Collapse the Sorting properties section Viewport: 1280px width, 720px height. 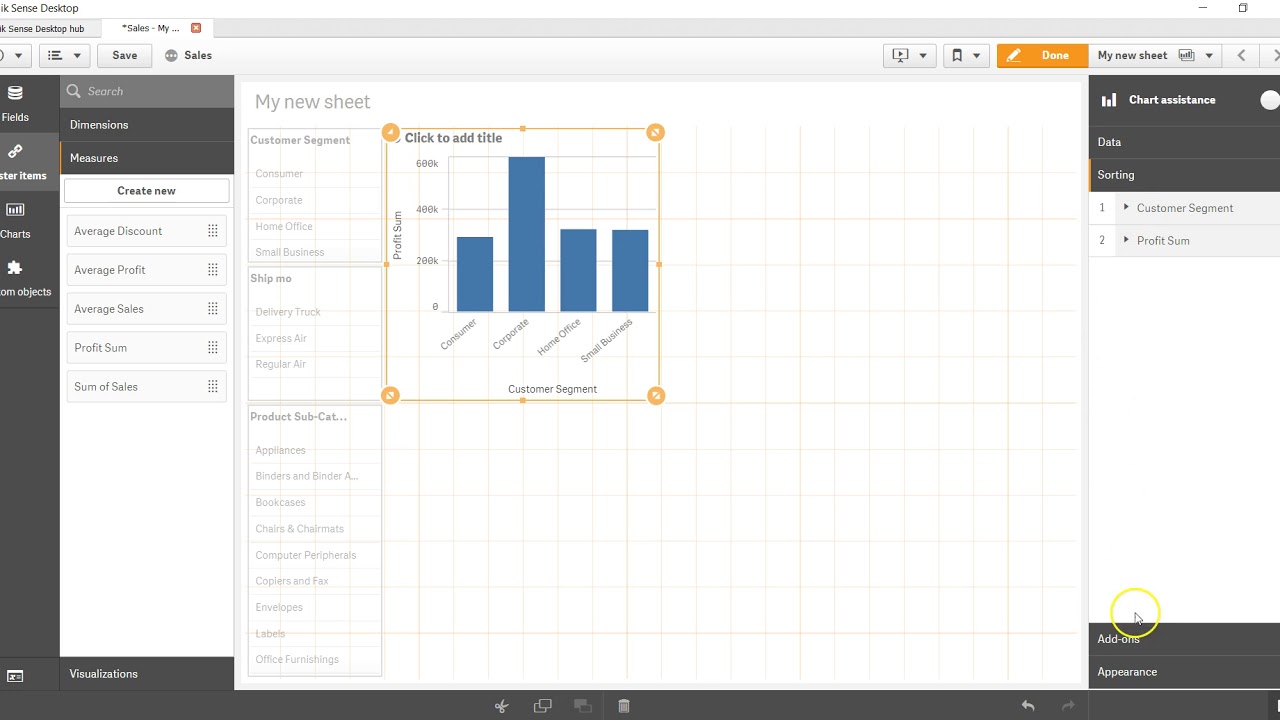click(1184, 175)
